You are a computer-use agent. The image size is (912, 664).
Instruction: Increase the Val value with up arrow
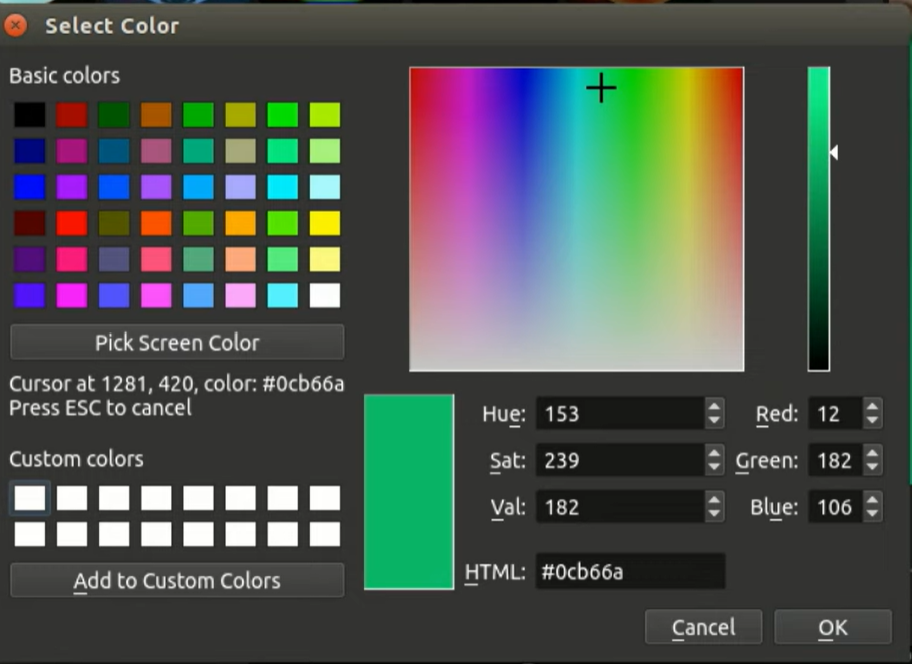pos(714,501)
